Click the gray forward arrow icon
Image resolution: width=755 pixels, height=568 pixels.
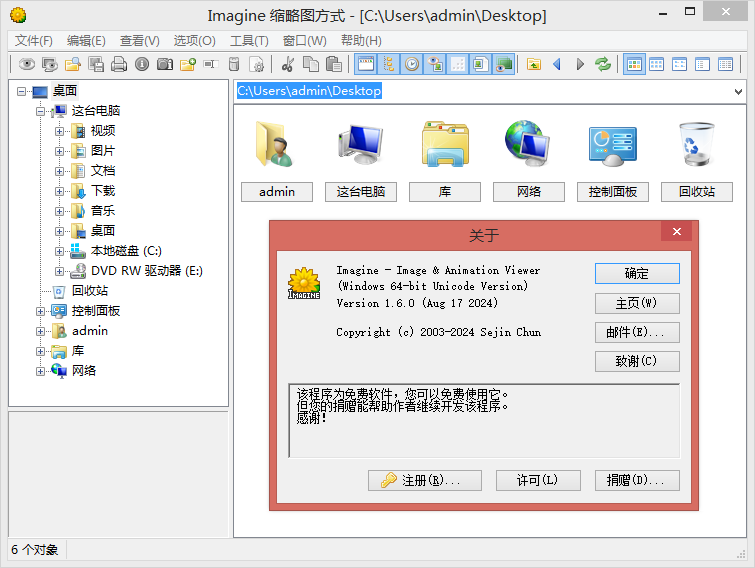coord(580,64)
